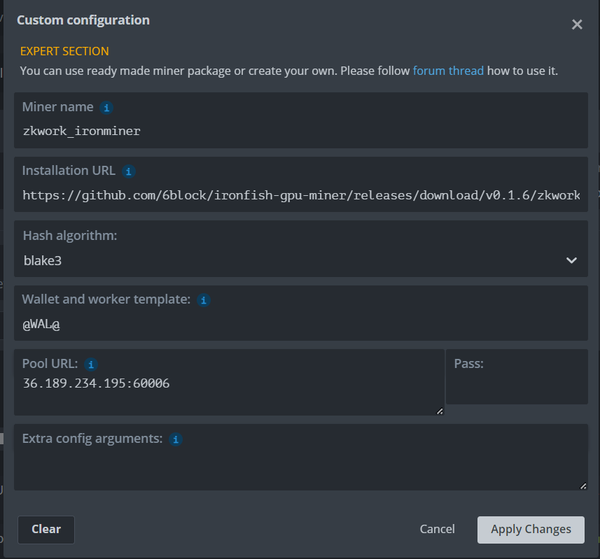Show Installation URL info tooltip icon
Screen dimensions: 600x559
pos(128,171)
